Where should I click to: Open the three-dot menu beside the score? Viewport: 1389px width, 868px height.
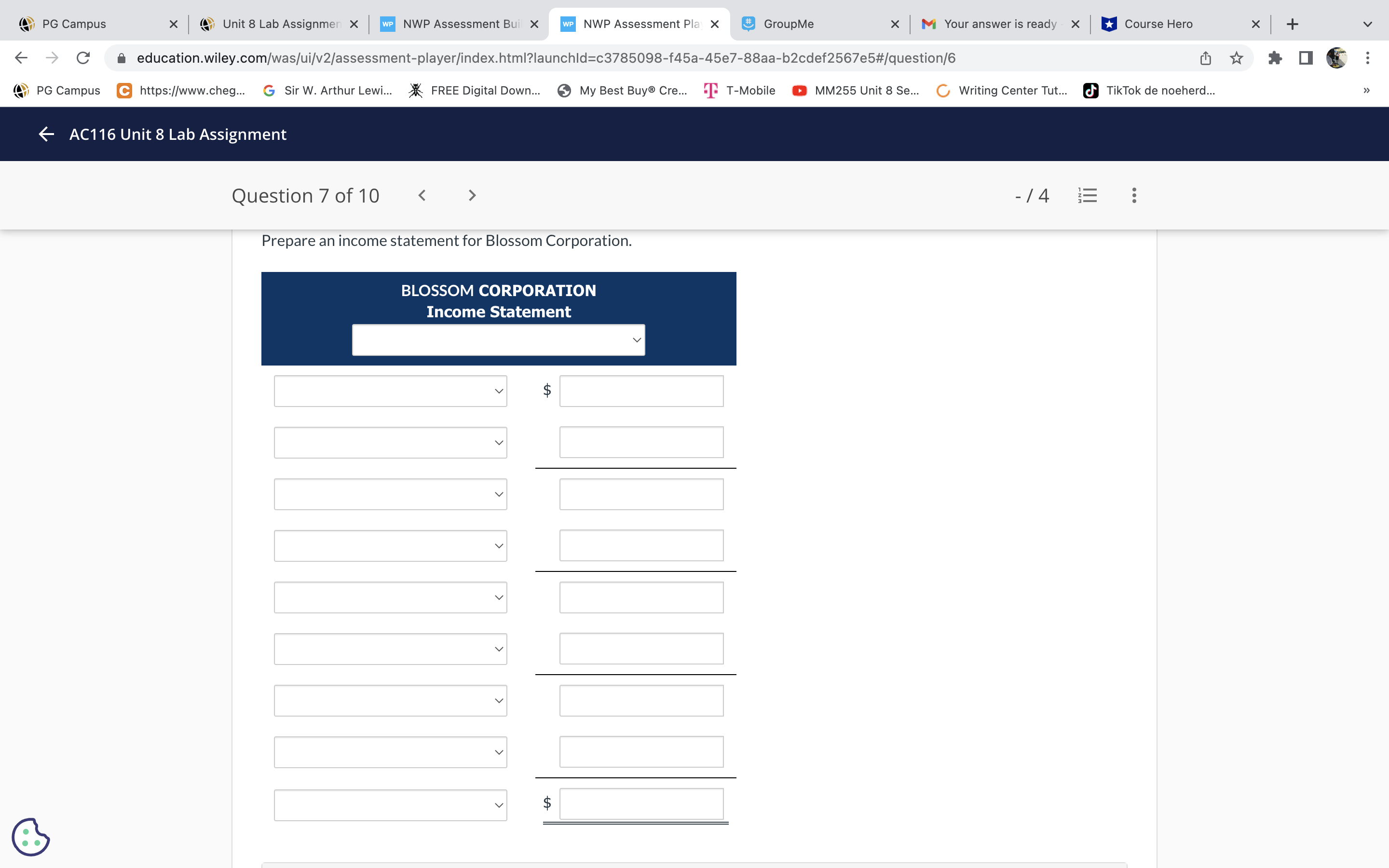pyautogui.click(x=1133, y=196)
